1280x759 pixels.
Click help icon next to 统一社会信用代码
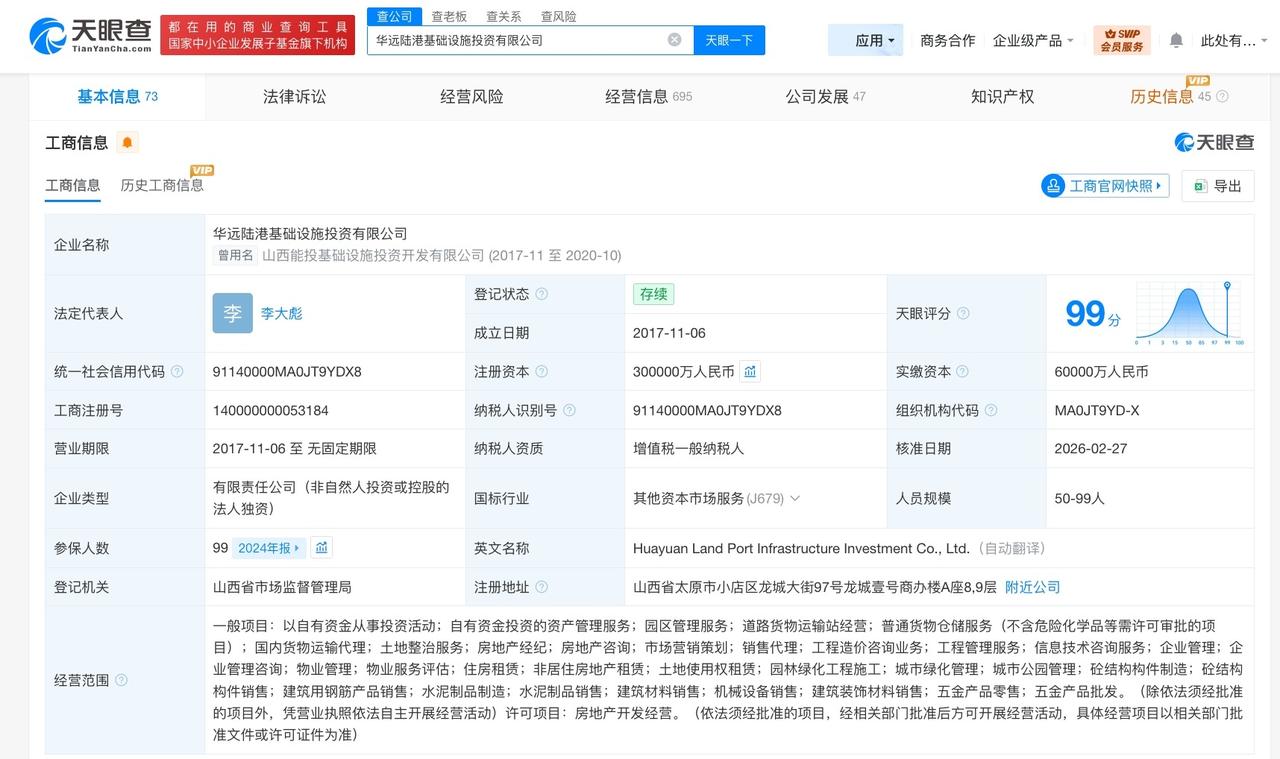pyautogui.click(x=177, y=372)
